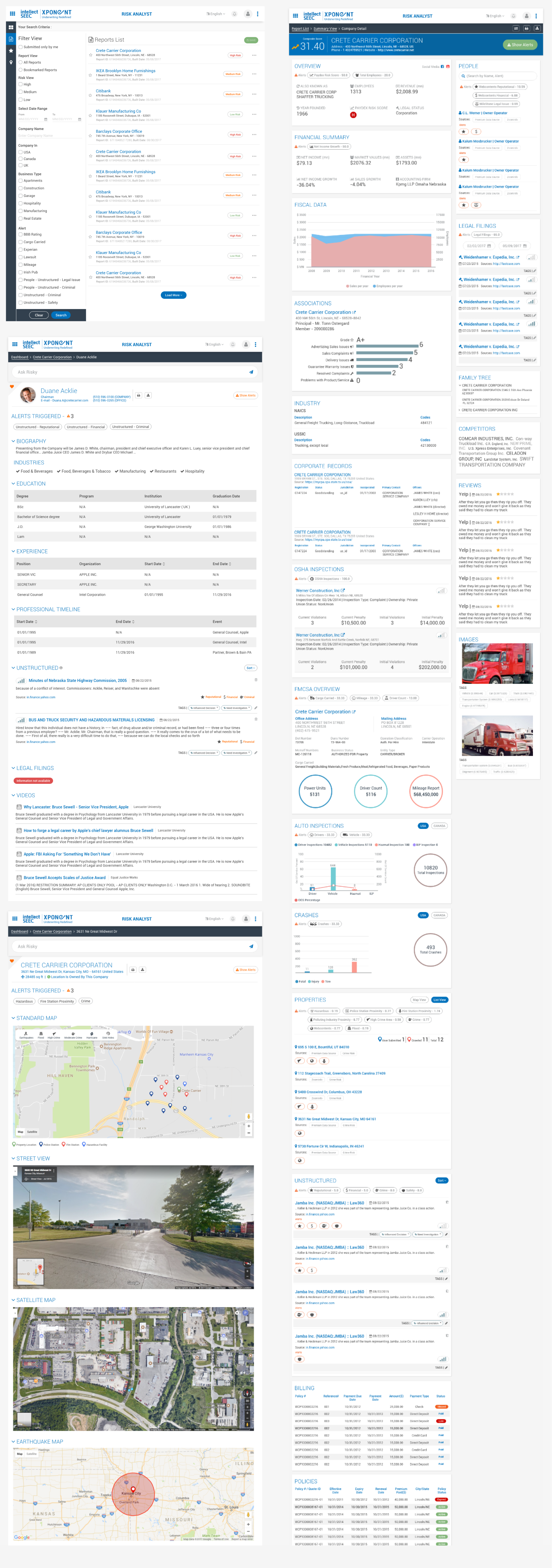Screen dimensions: 552x1568
Task: Select All Reports radio option
Action: pos(20,62)
